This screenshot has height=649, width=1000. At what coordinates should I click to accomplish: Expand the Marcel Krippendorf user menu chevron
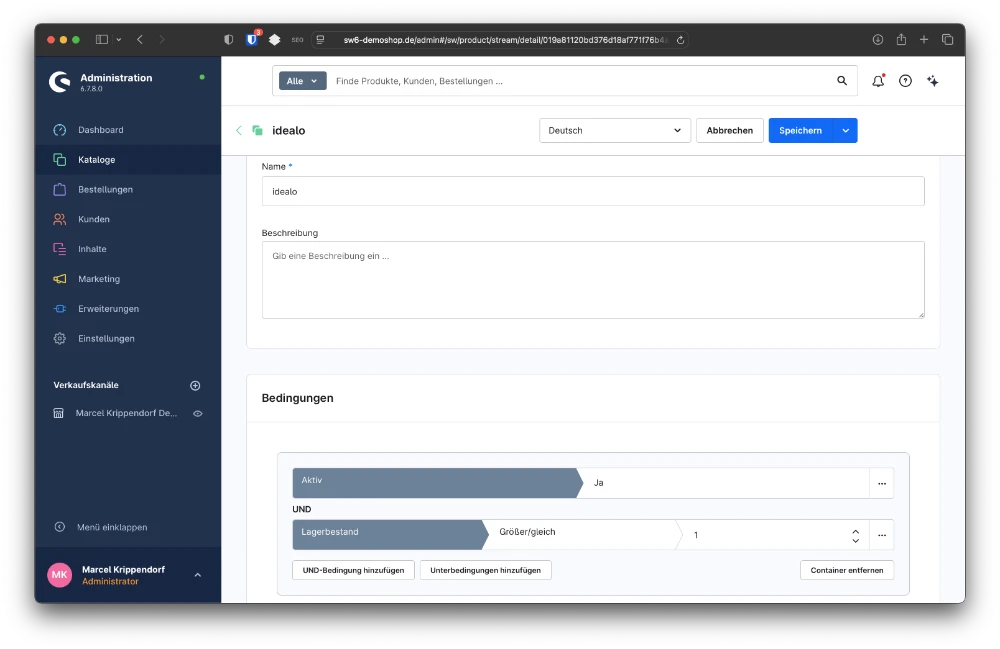198,575
